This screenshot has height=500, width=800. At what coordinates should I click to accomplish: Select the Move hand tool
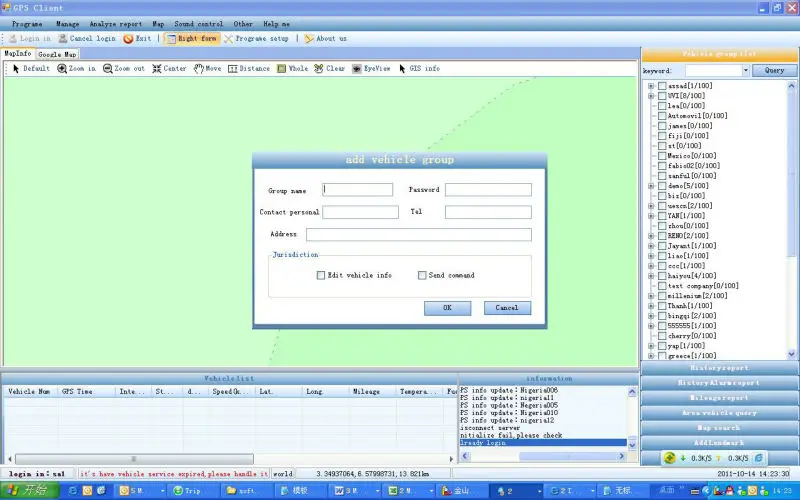(x=207, y=68)
